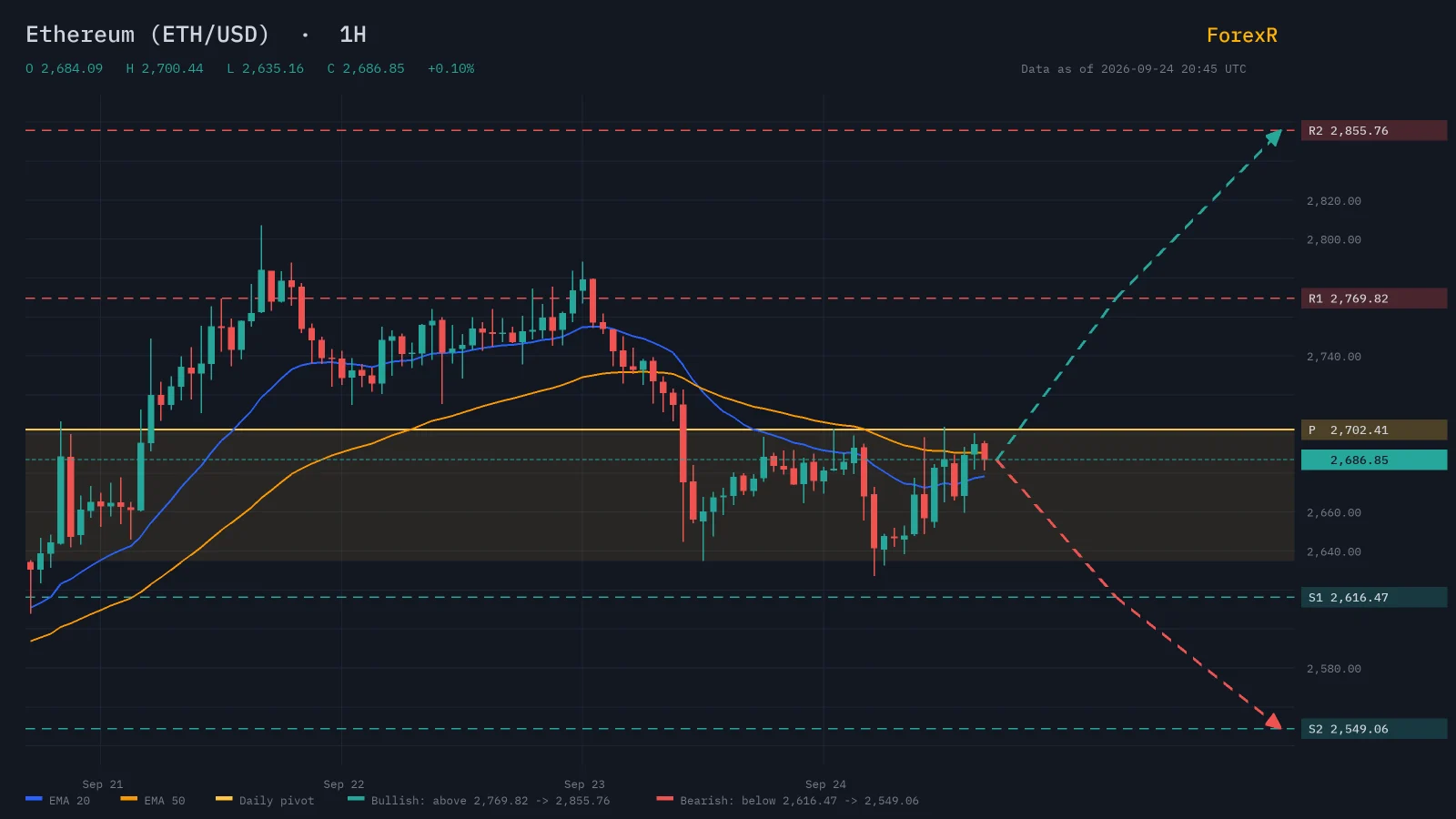Click the yellow Daily pivot legend swatch

224,799
